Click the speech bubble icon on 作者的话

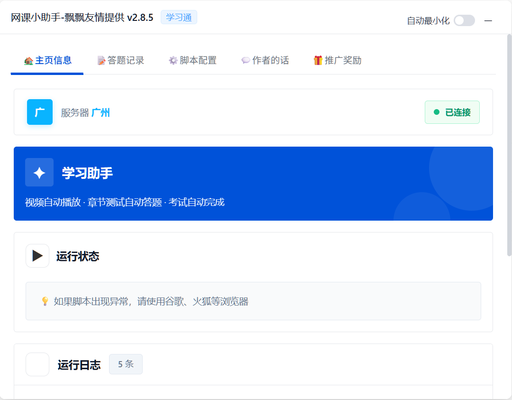(x=246, y=61)
